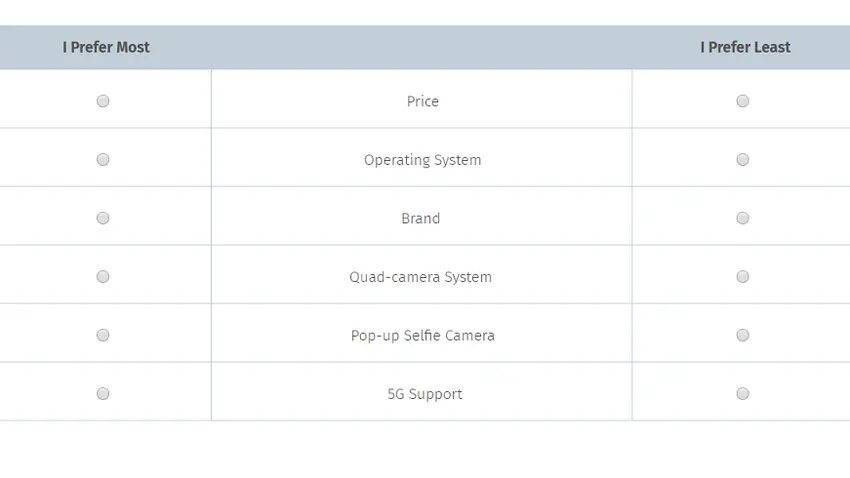Pick Brand in I Prefer Most column

tap(103, 218)
